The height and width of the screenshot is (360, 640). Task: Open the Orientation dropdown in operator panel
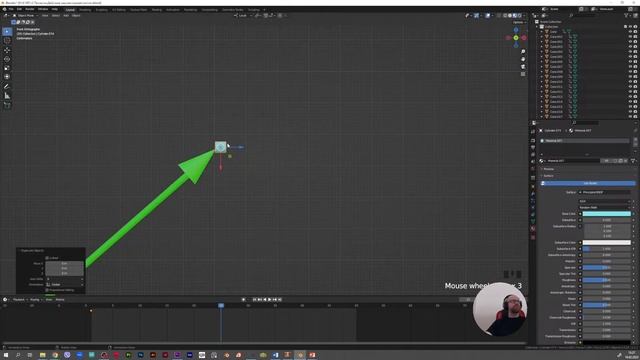[65, 284]
